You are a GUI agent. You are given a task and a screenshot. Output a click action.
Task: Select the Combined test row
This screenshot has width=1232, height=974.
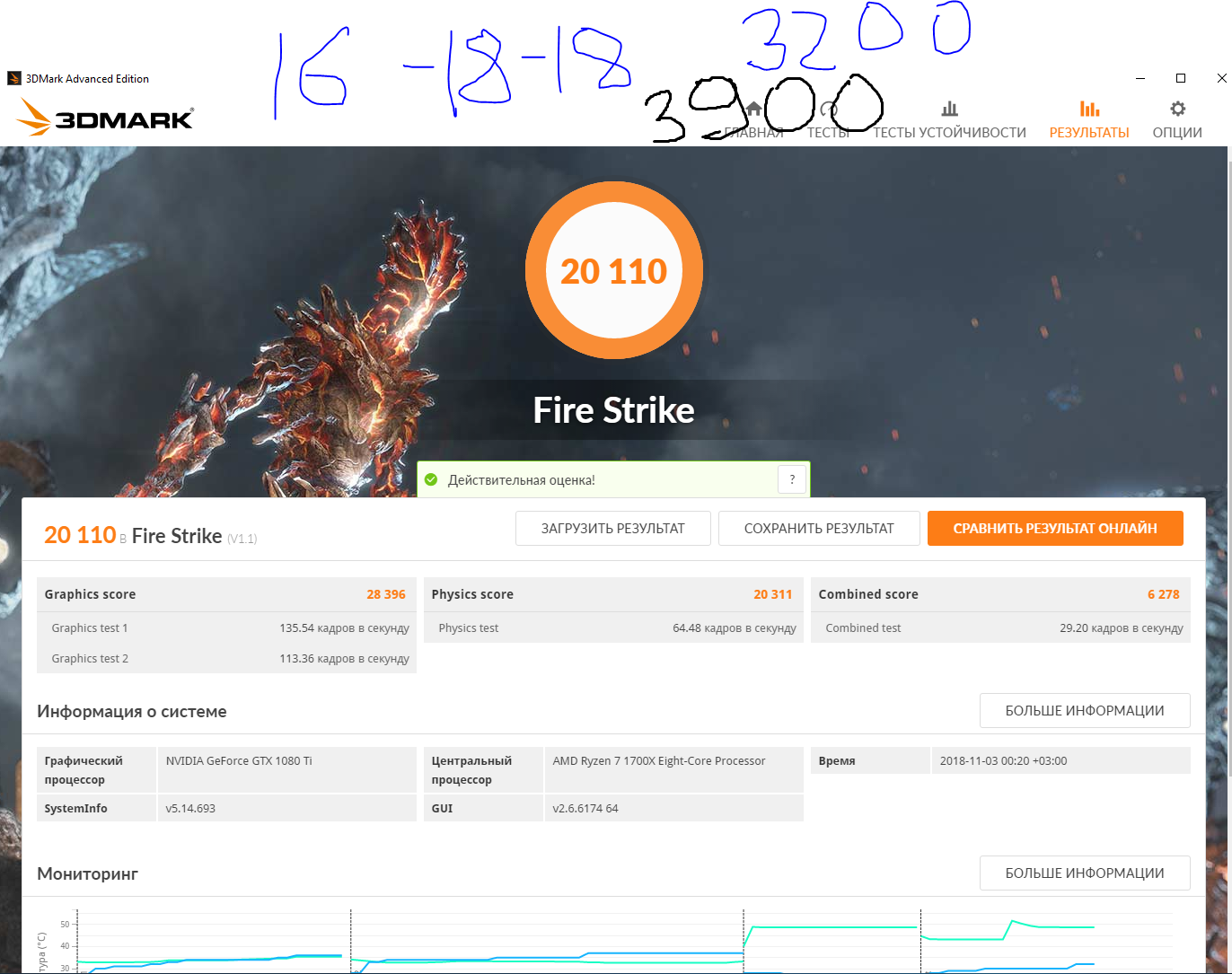(1000, 627)
